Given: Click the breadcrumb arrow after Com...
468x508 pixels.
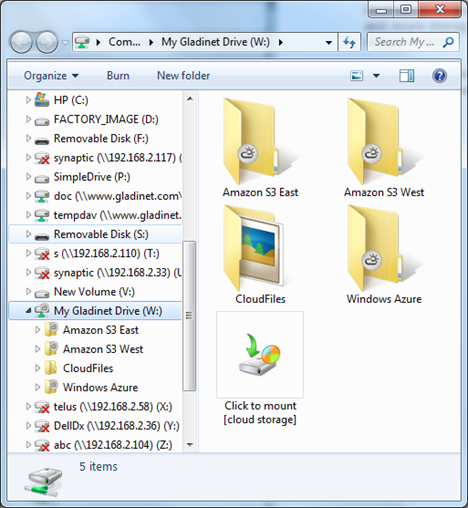Looking at the screenshot, I should pyautogui.click(x=151, y=42).
